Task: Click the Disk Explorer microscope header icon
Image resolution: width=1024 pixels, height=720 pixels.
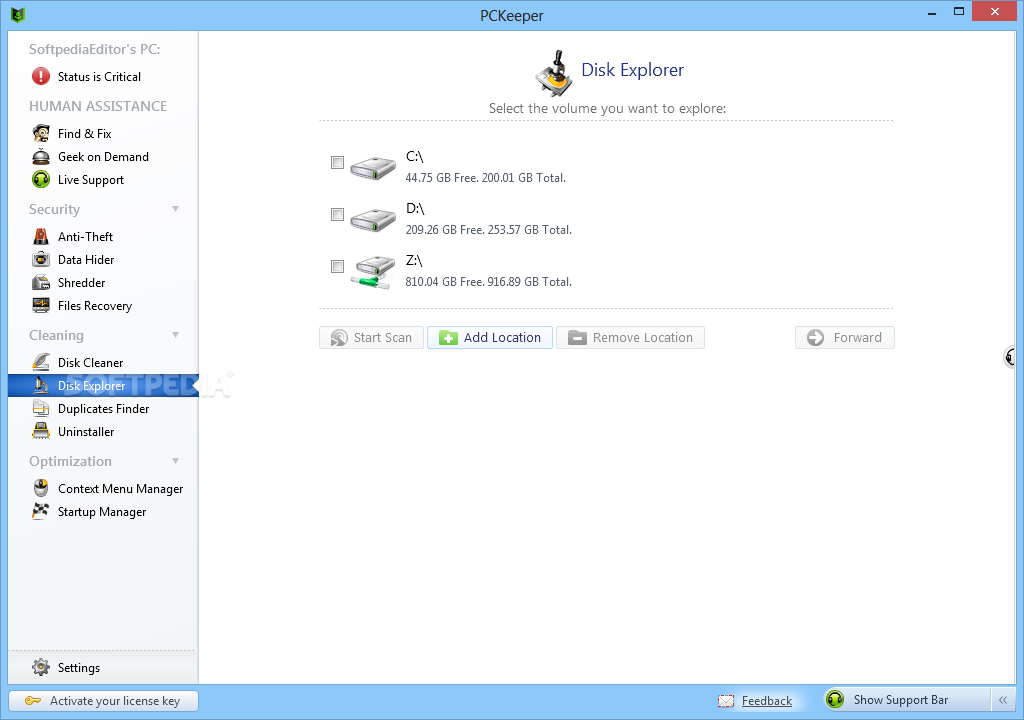Action: [554, 73]
